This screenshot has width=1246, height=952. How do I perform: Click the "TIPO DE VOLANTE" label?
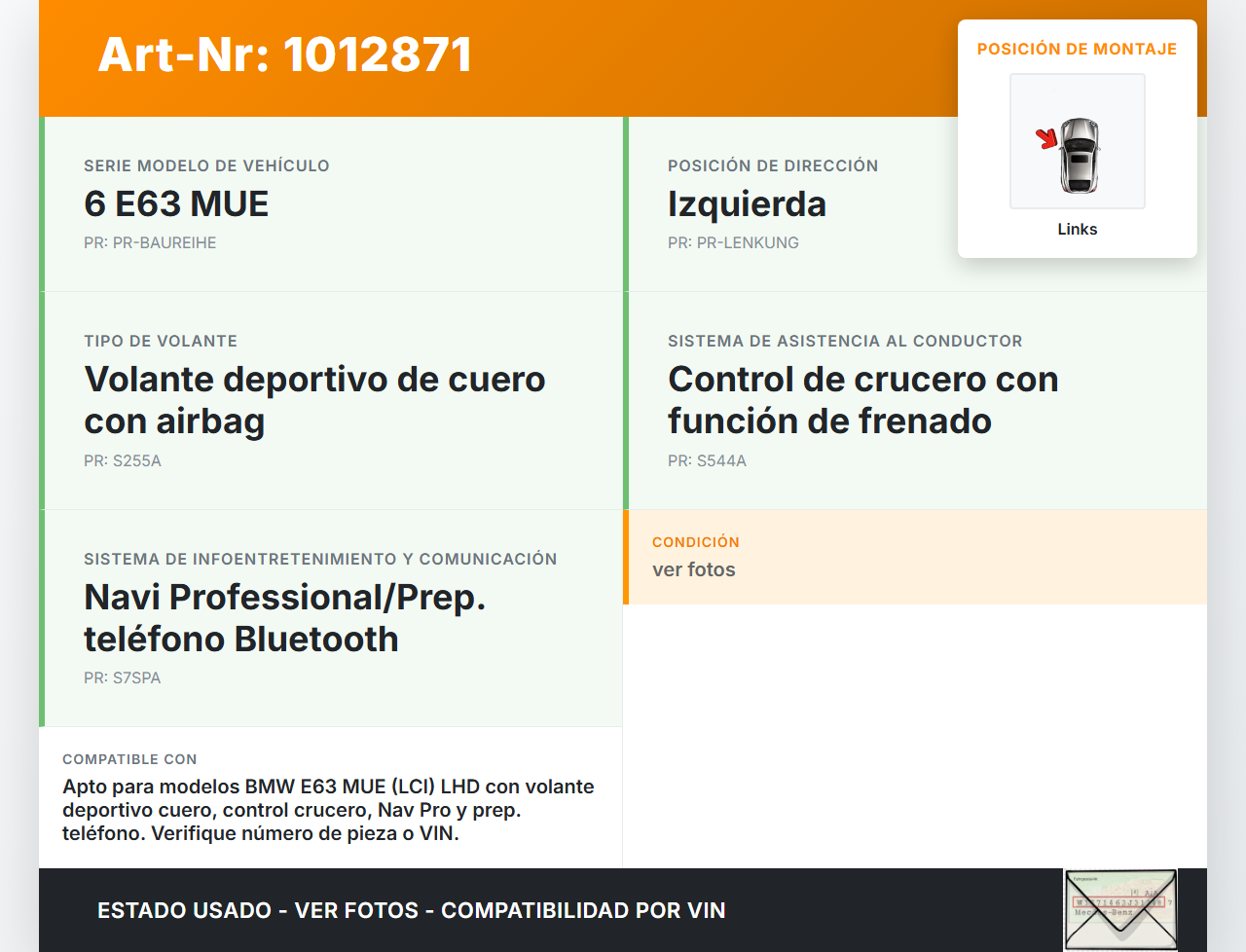[161, 341]
